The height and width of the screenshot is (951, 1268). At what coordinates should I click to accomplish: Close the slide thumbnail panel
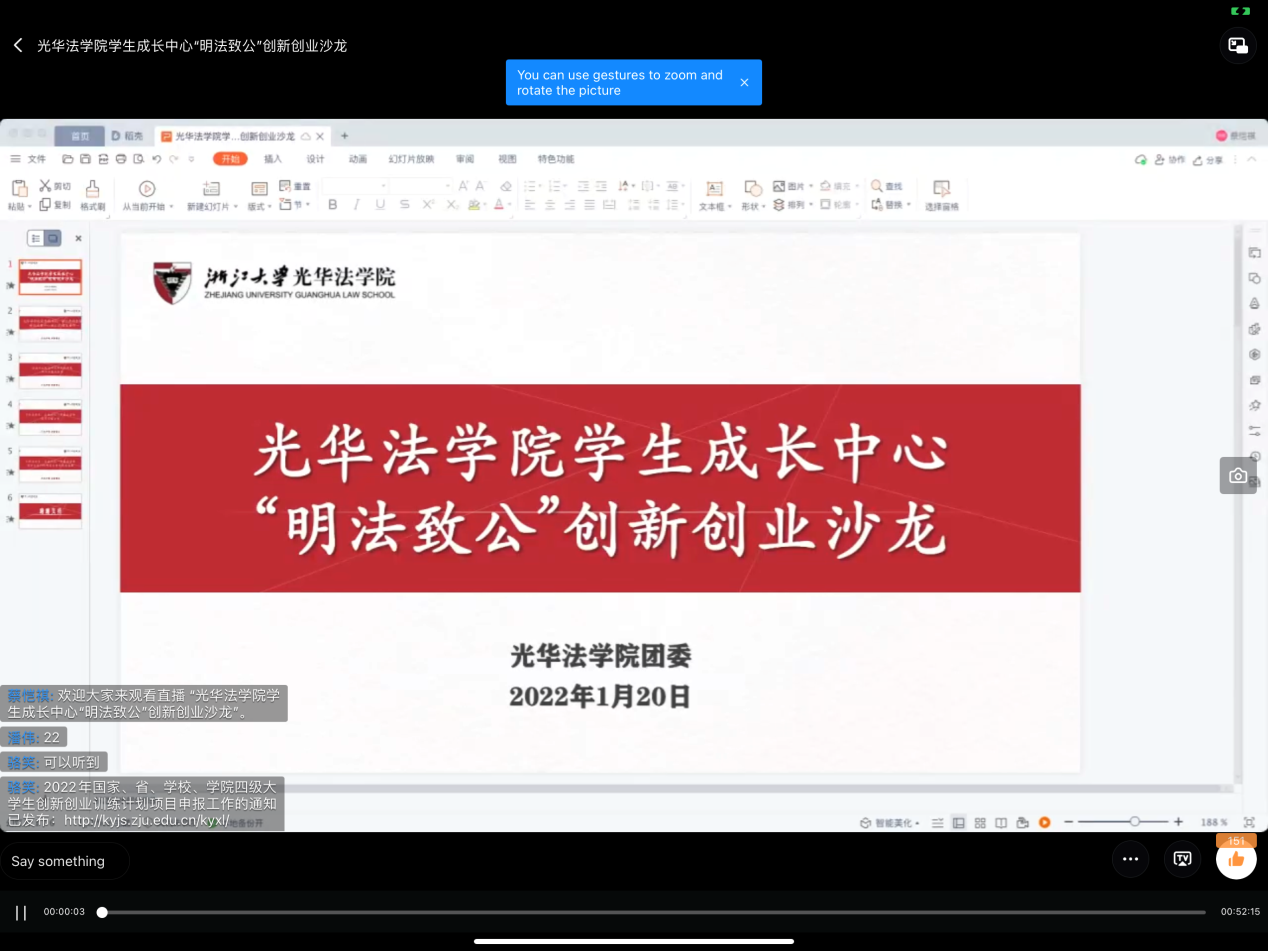click(x=79, y=238)
